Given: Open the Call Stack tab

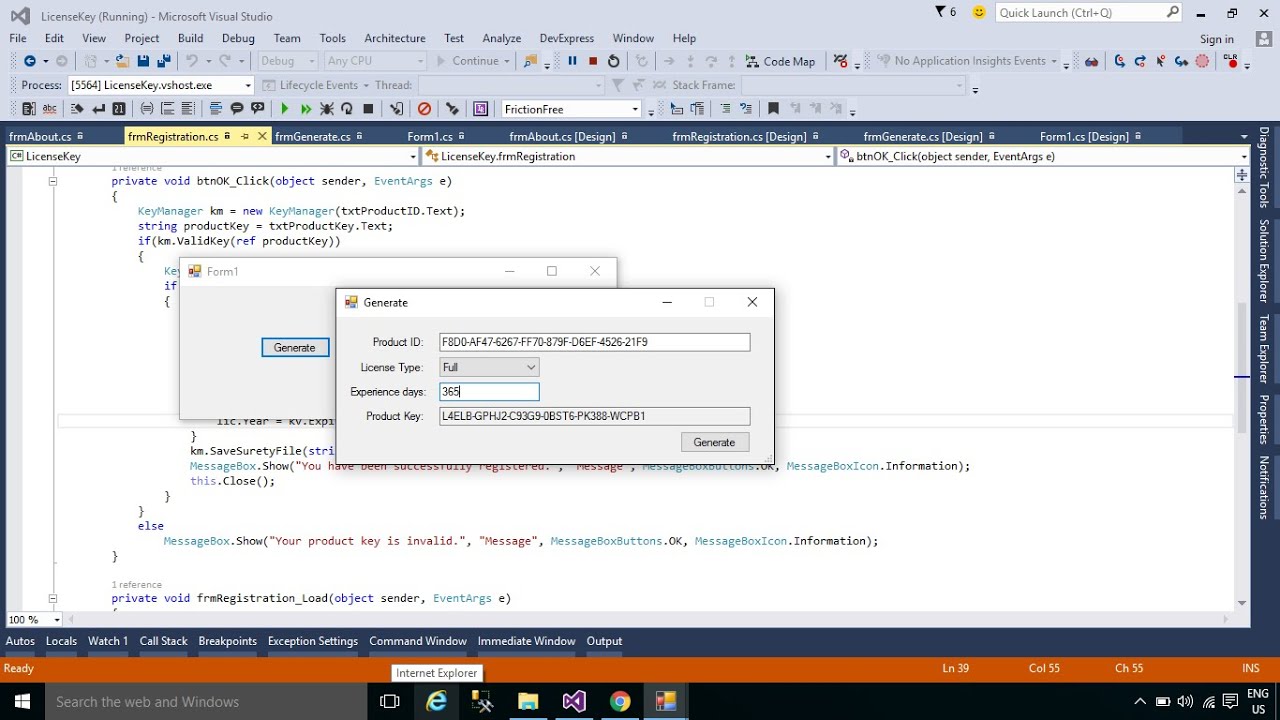Looking at the screenshot, I should point(163,641).
